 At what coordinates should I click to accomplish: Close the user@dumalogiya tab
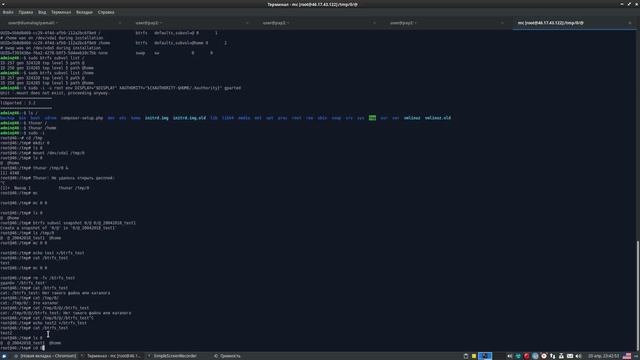(120, 23)
